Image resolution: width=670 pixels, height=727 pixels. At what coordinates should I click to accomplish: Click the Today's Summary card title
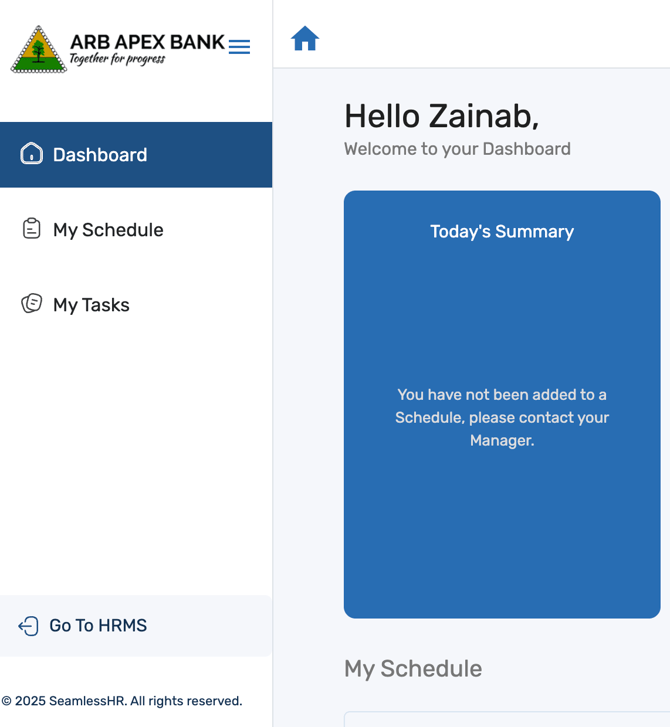pyautogui.click(x=502, y=232)
